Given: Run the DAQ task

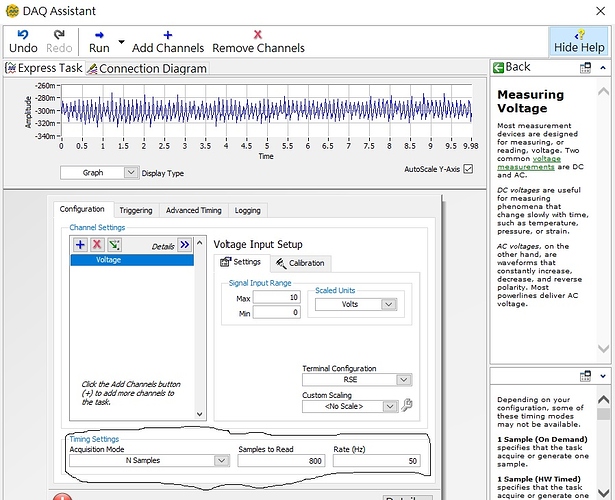Looking at the screenshot, I should (99, 42).
